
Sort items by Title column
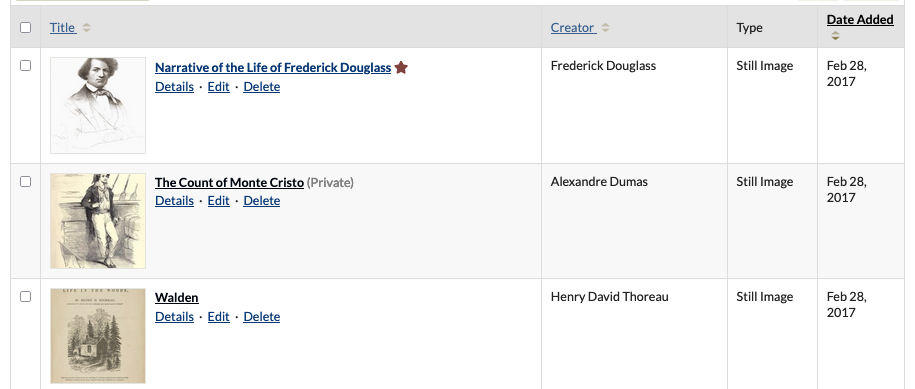(x=62, y=27)
